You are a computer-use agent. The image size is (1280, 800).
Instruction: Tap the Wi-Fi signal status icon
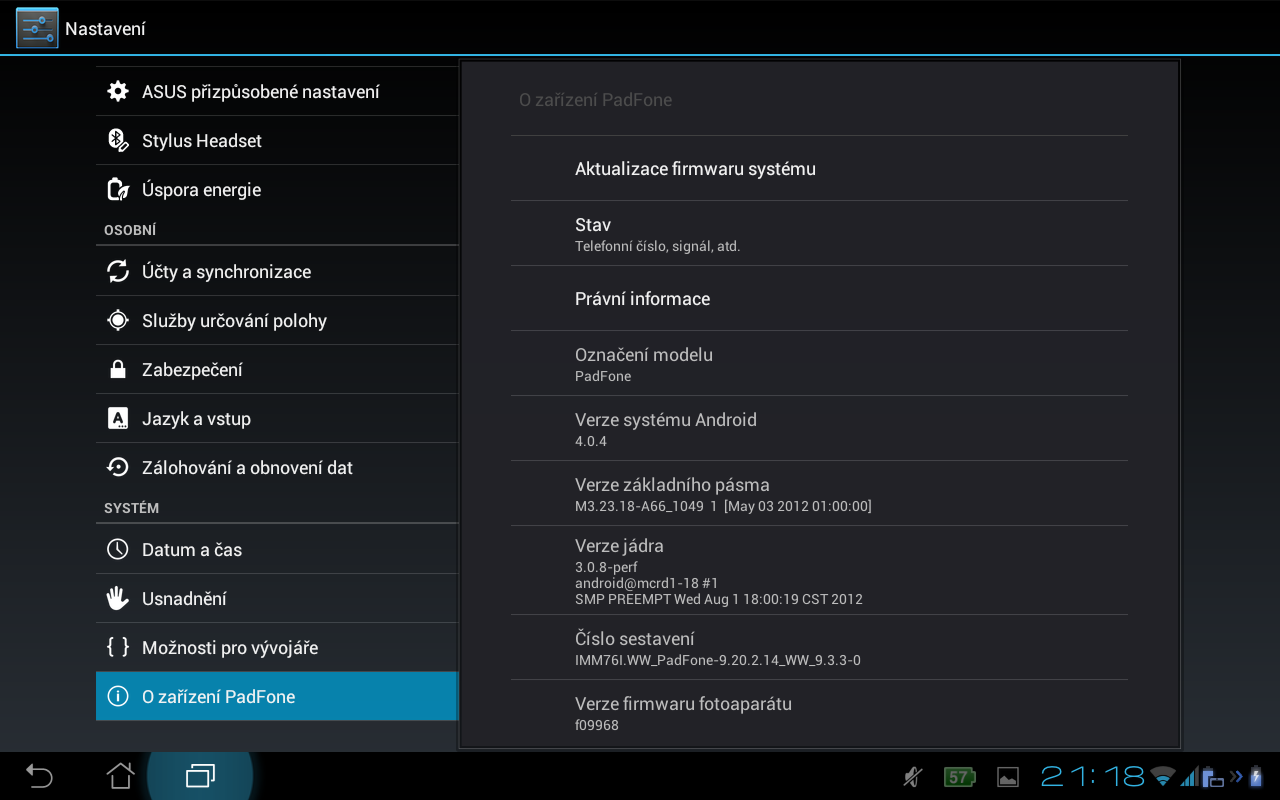coord(1162,777)
